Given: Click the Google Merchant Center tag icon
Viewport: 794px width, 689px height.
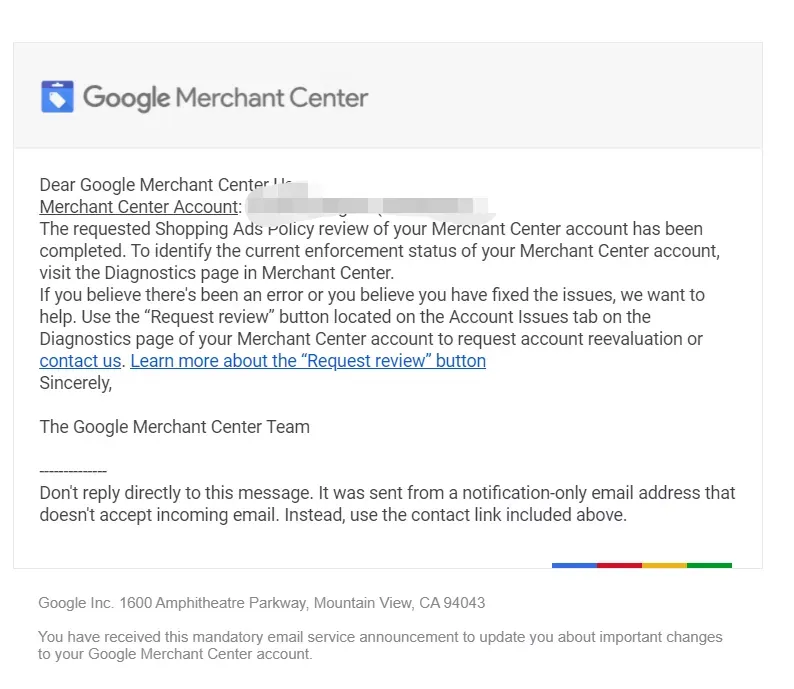Looking at the screenshot, I should click(x=57, y=96).
